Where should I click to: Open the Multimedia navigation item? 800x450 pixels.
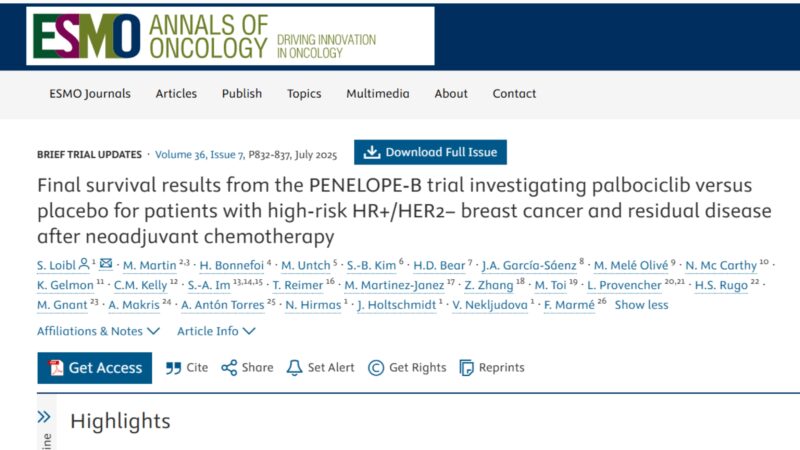pos(378,93)
